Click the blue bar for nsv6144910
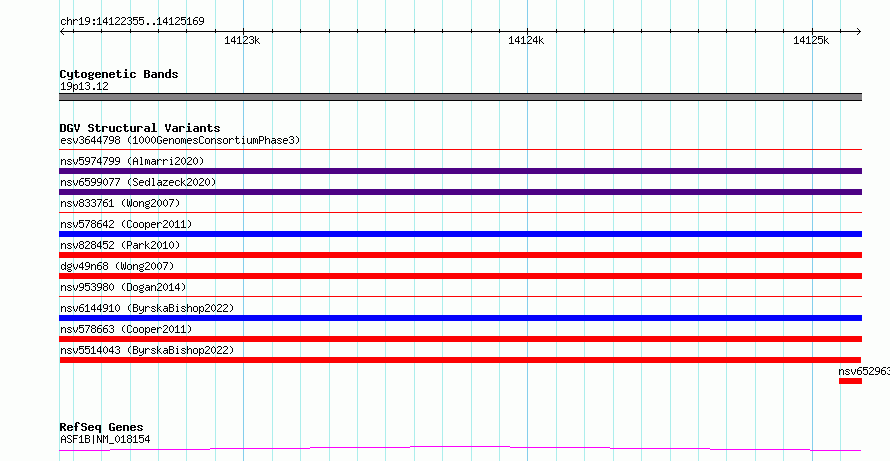The image size is (890, 461). [x=460, y=318]
